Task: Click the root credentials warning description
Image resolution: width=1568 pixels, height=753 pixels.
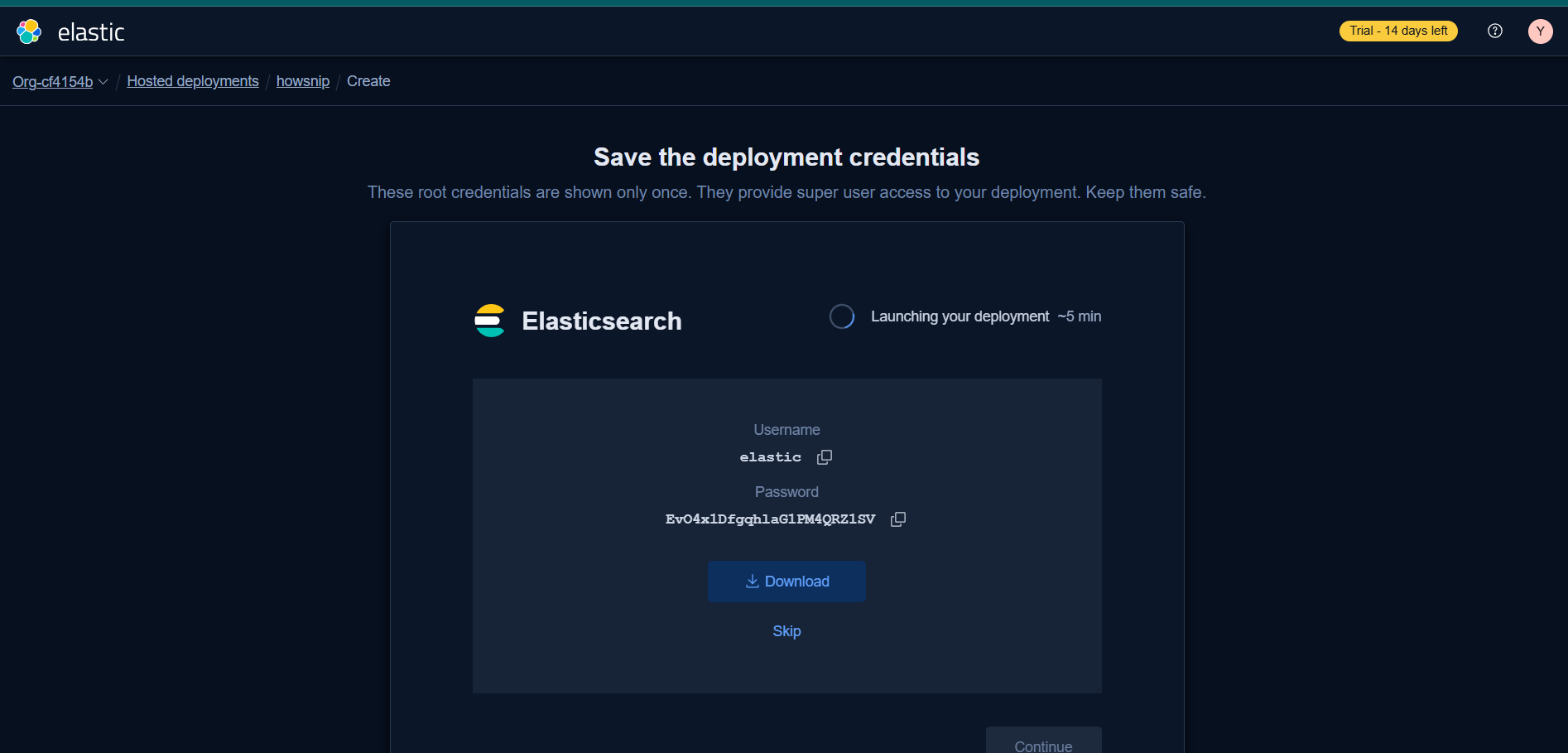Action: 786,192
